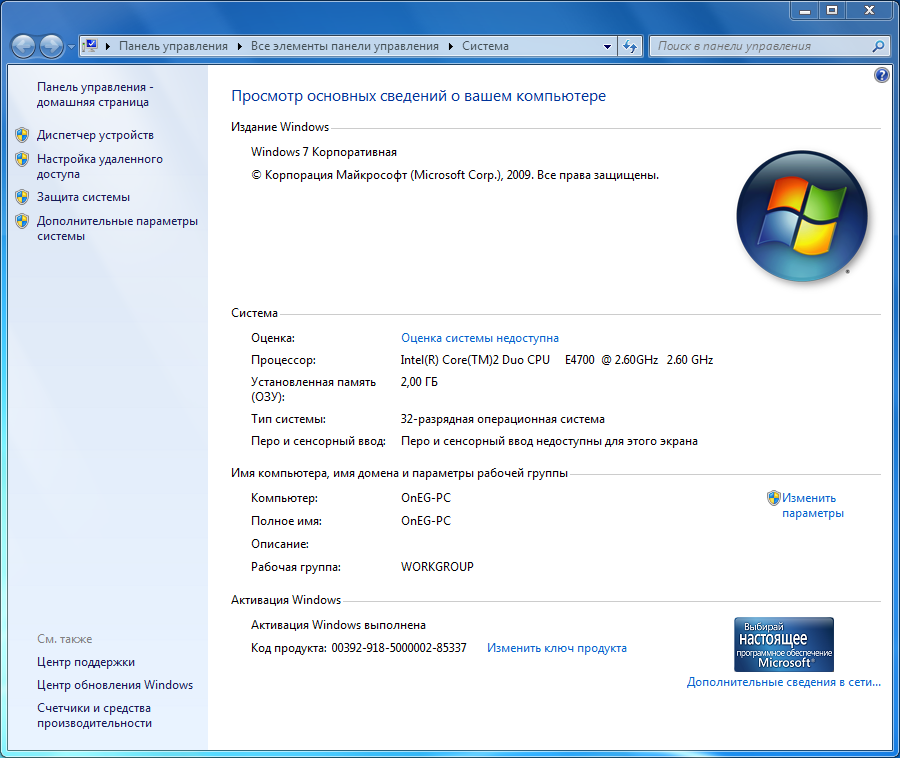Select the Система breadcrumb segment
Screen dimensions: 900x758
[x=485, y=46]
